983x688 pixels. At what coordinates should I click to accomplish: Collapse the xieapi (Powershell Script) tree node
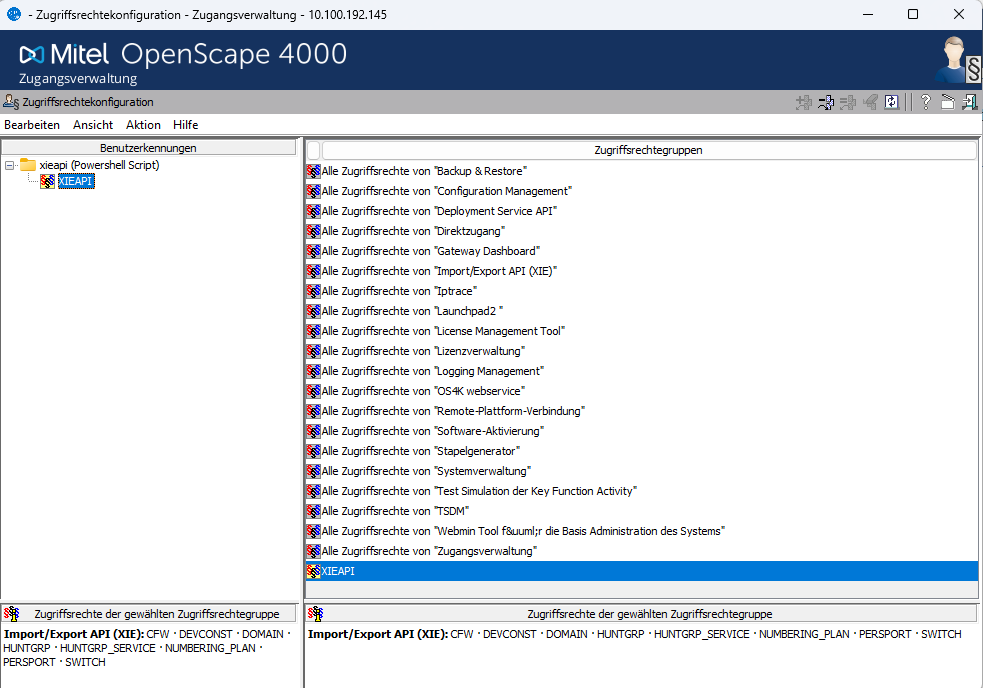pyautogui.click(x=10, y=166)
